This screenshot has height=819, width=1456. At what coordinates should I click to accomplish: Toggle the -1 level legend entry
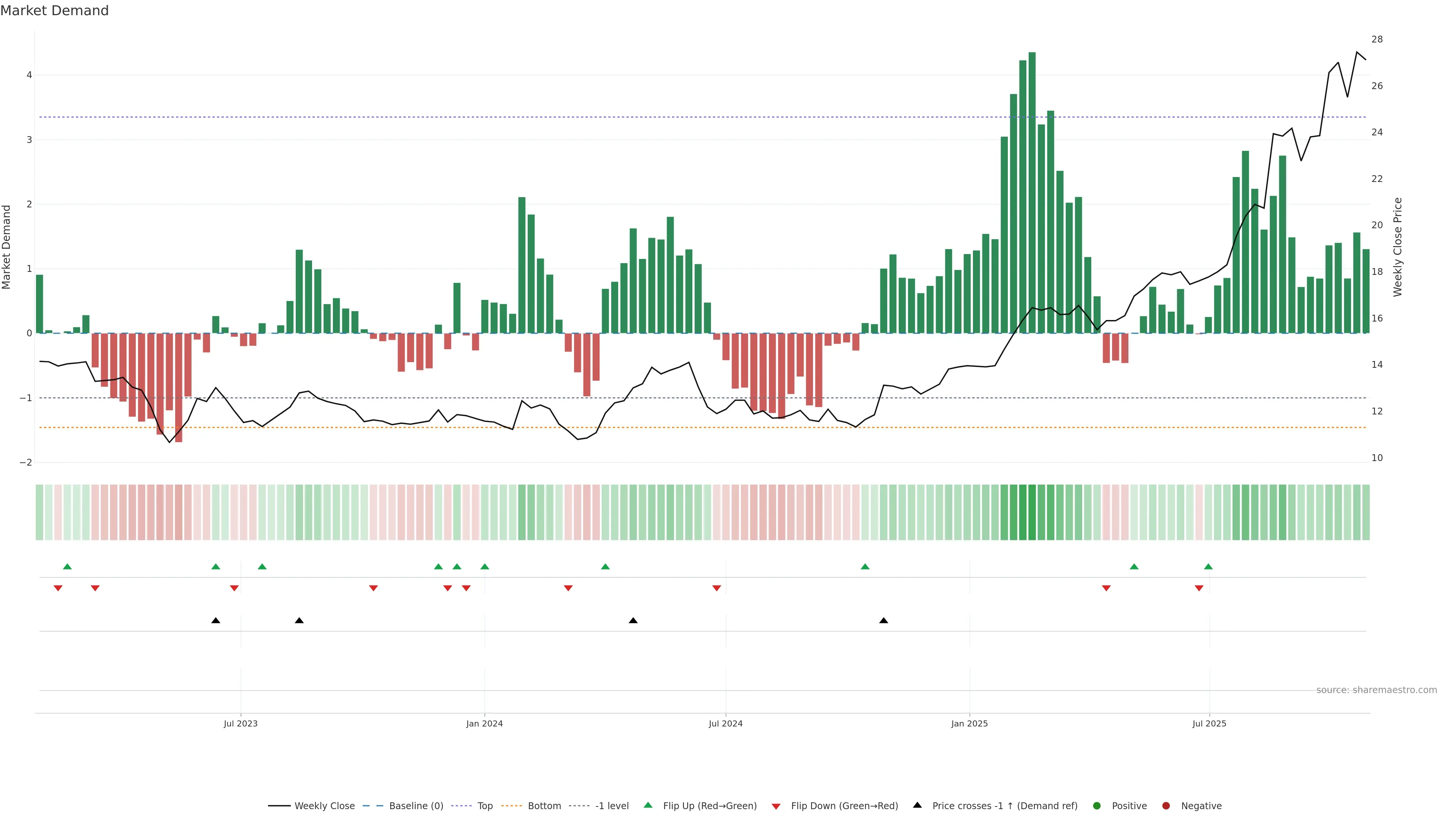point(612,805)
